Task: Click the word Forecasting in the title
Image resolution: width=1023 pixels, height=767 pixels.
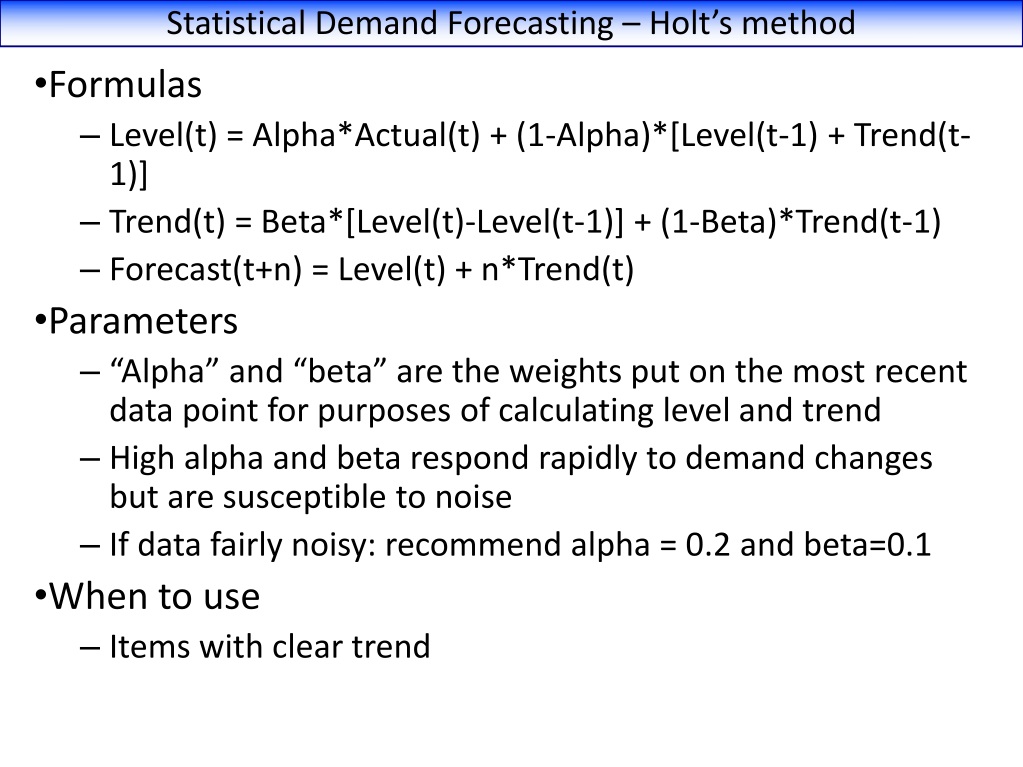Action: point(530,24)
